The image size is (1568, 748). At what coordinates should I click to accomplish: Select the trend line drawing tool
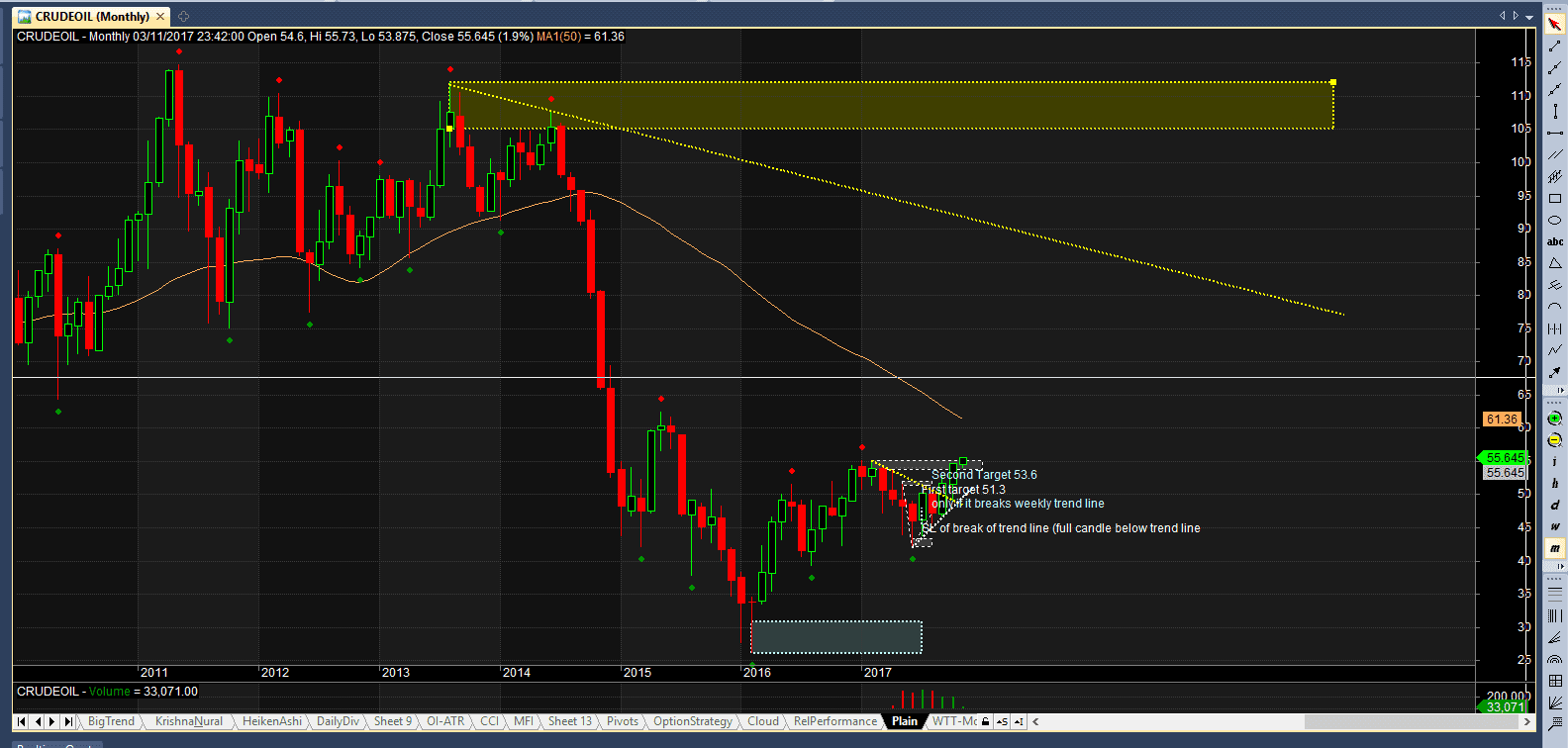(1554, 47)
